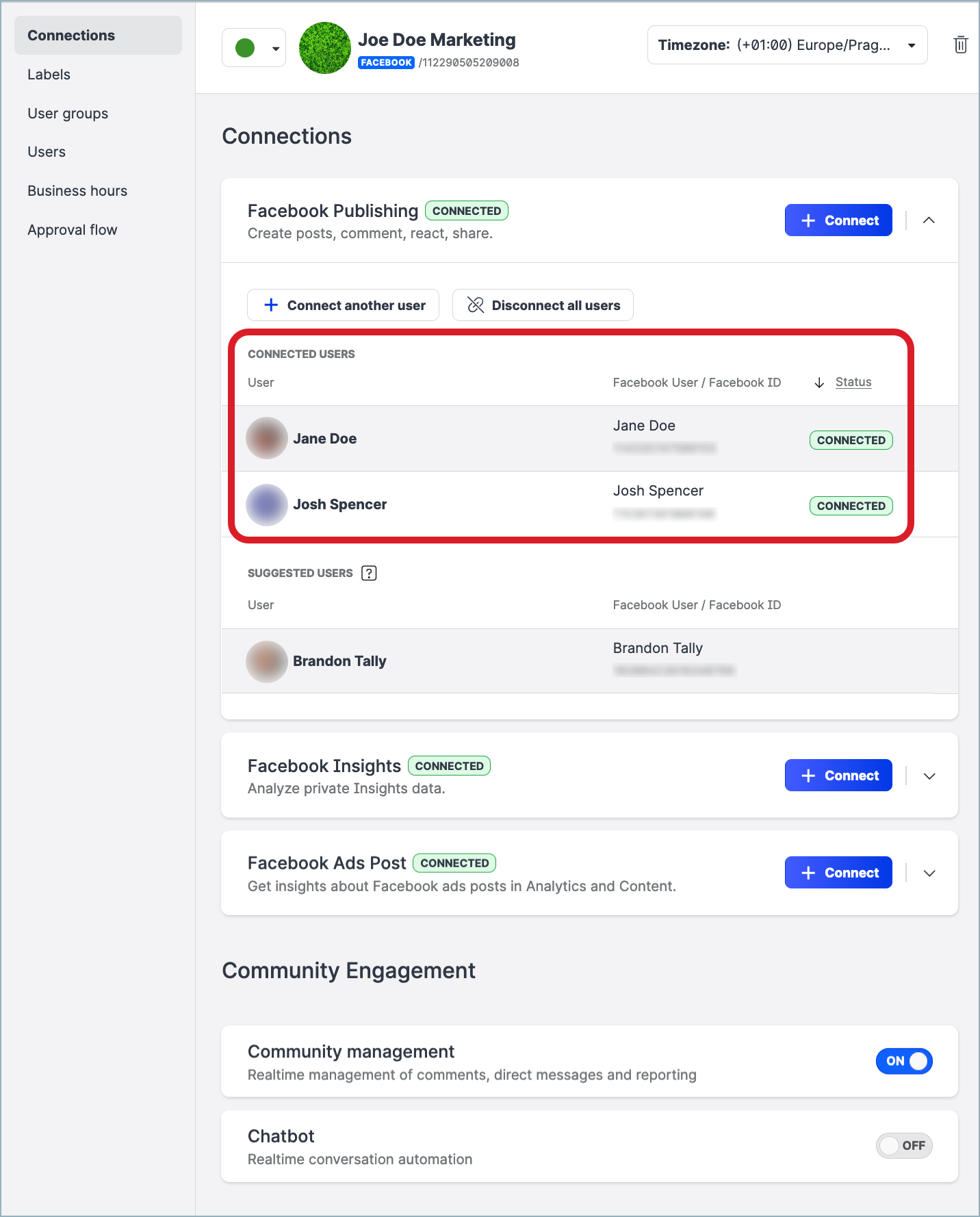This screenshot has height=1217, width=980.
Task: Click Connect button for Facebook Insights
Action: [838, 776]
